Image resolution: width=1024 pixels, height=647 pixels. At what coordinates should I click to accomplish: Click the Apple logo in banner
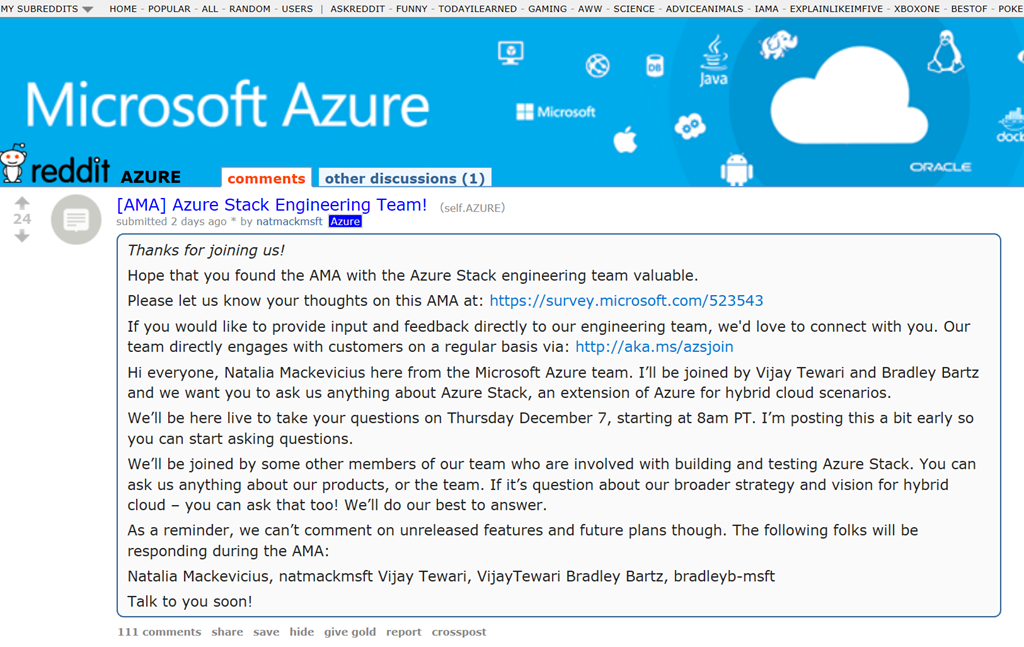pos(626,139)
